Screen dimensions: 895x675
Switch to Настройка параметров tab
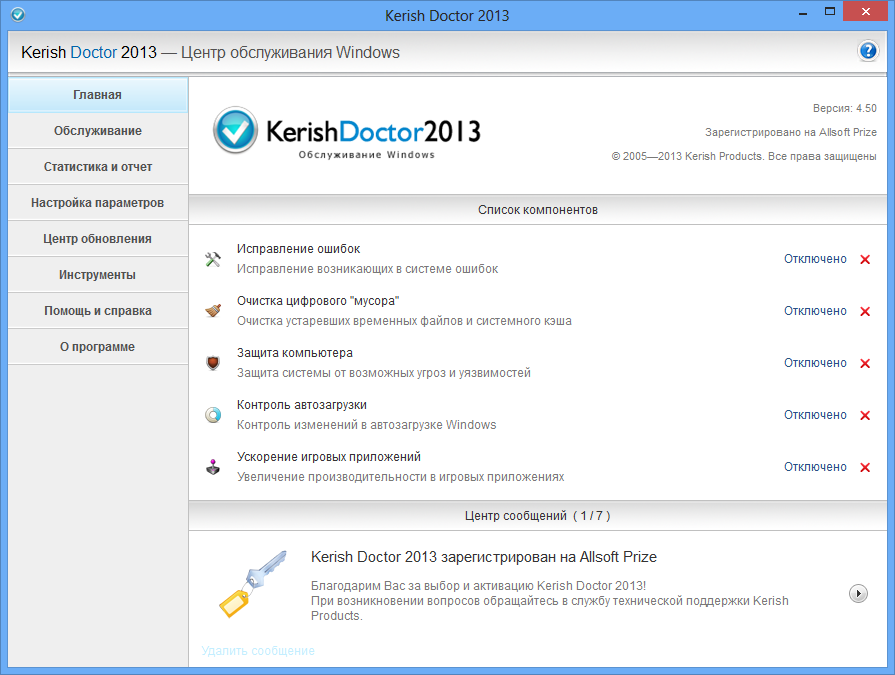[x=97, y=203]
